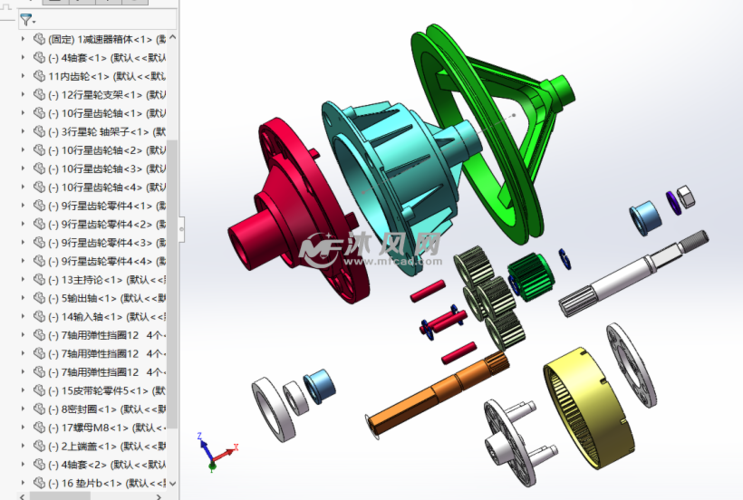Expand the 2上端盖<1> tree node
Image resolution: width=743 pixels, height=500 pixels.
tap(24, 445)
